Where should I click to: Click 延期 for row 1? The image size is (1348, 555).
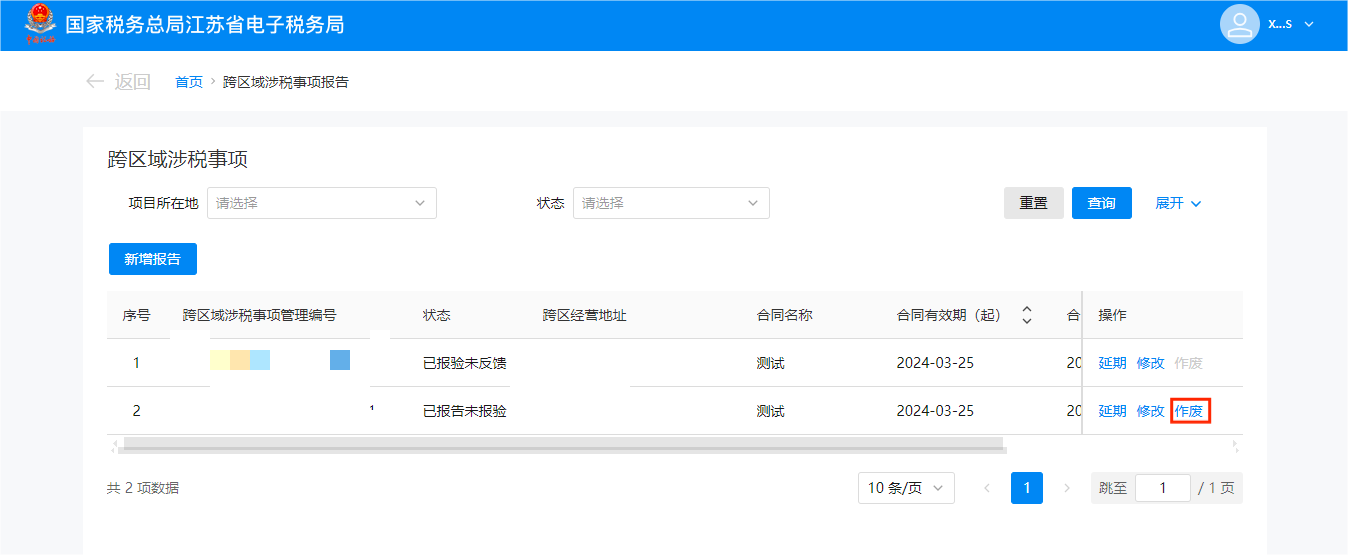pos(1112,363)
